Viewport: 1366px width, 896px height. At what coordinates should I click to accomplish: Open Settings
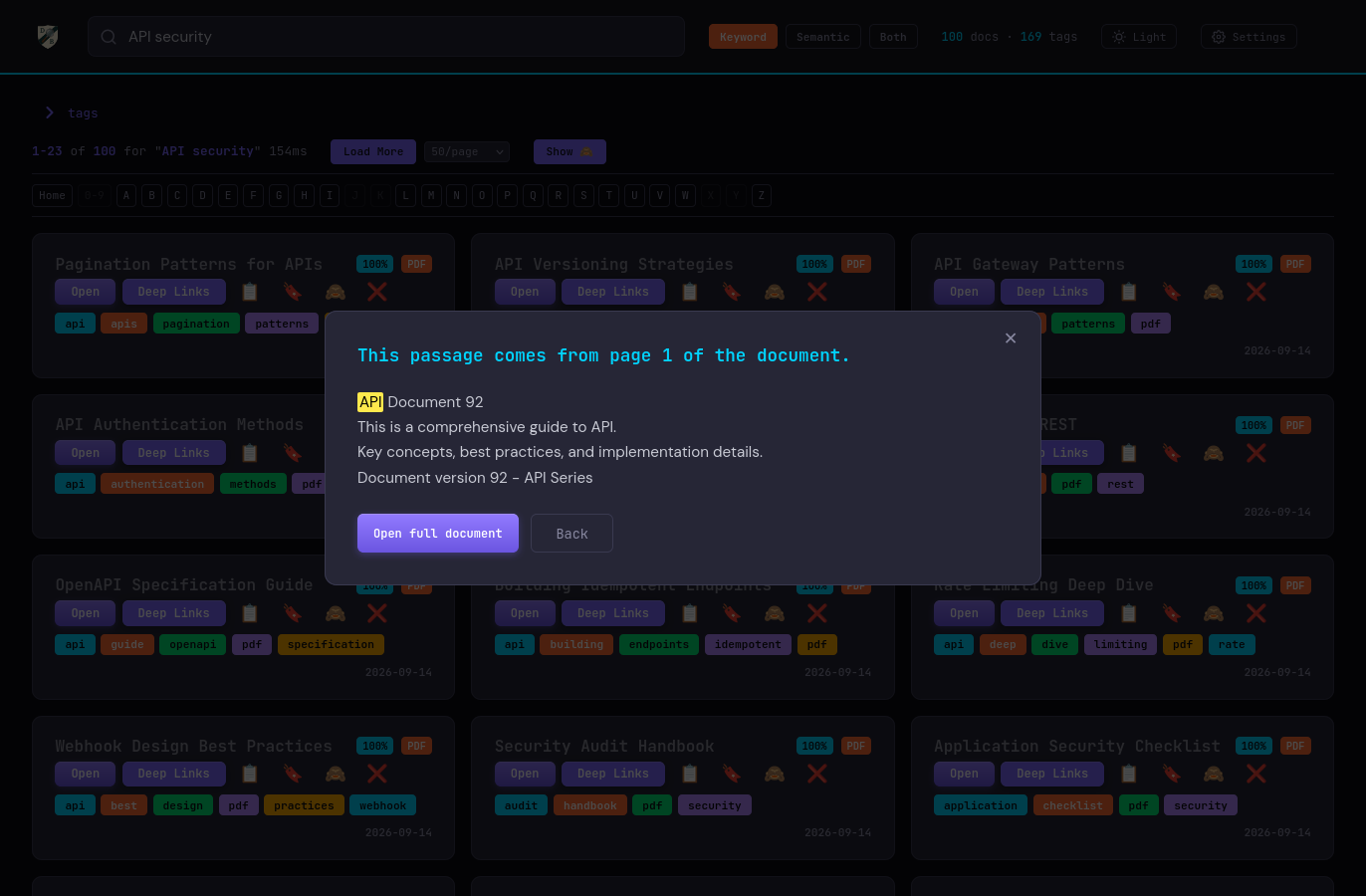coord(1249,37)
